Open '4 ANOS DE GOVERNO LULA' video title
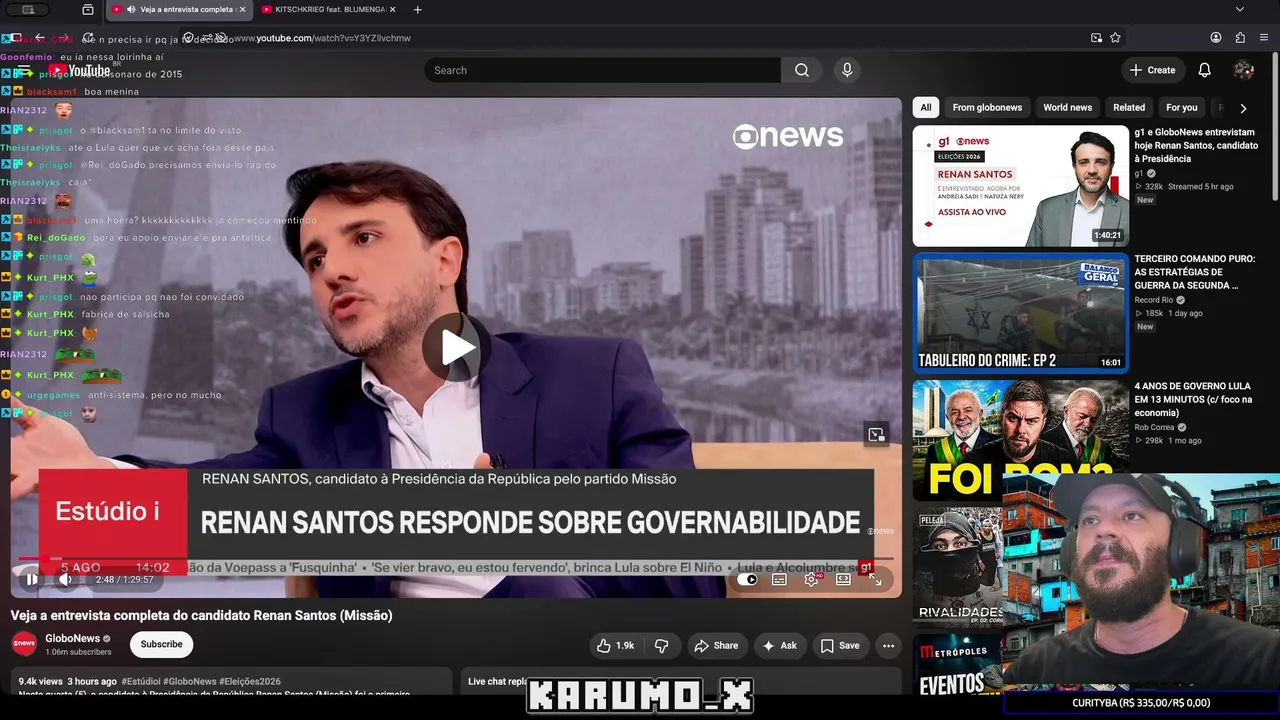 tap(1193, 399)
